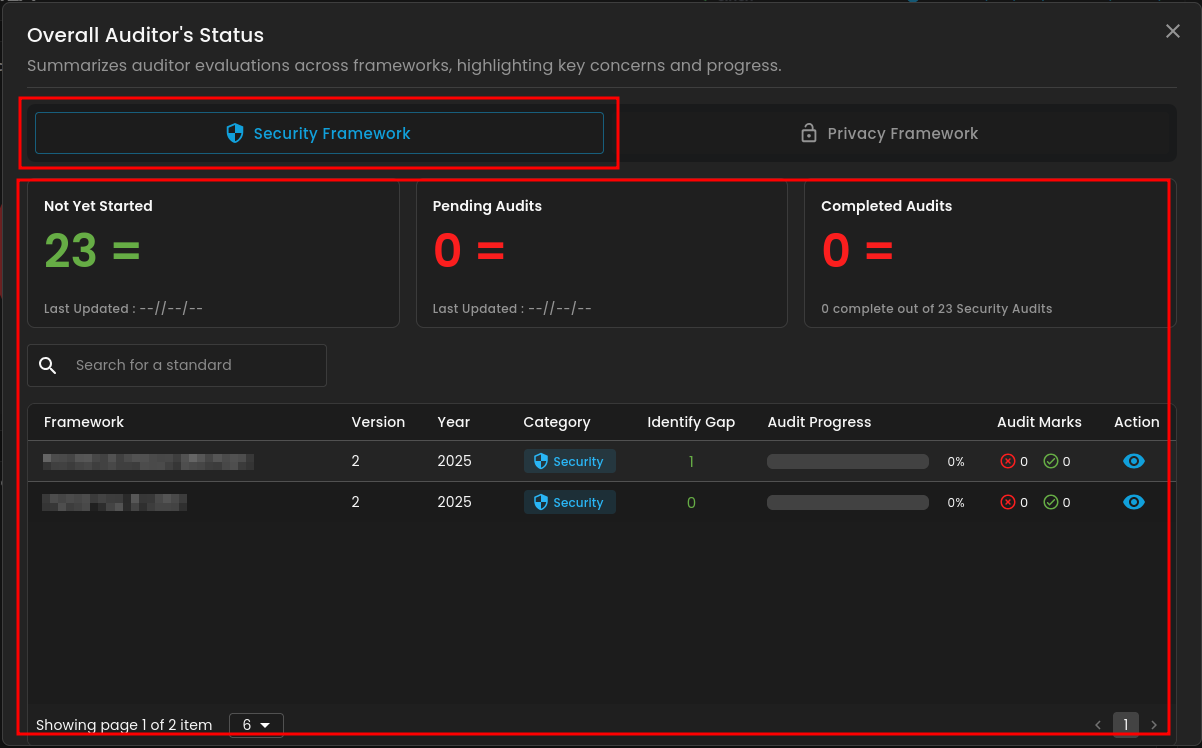Click the Security category badge in first row

pos(569,461)
